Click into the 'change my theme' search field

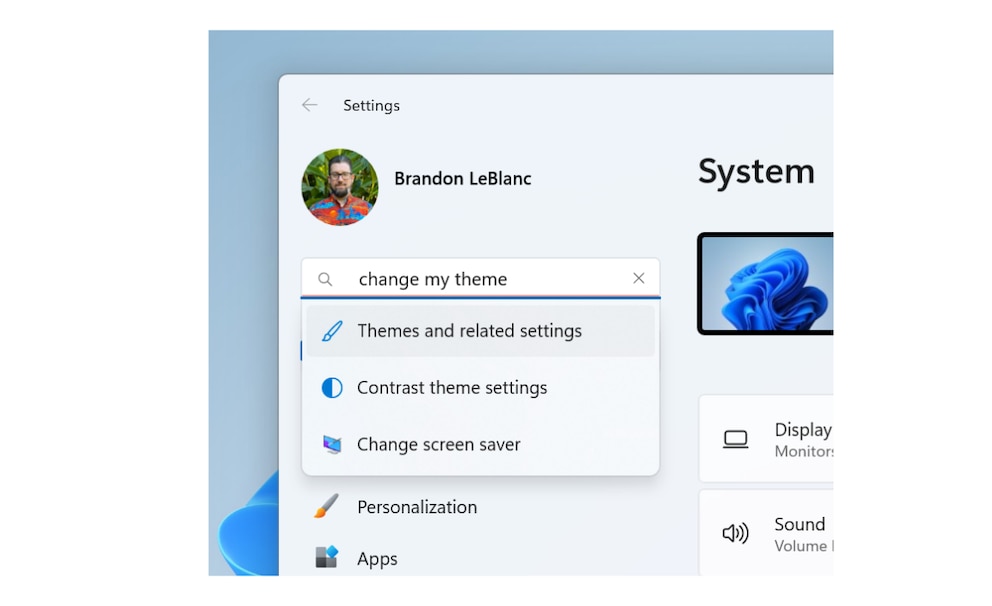(481, 278)
